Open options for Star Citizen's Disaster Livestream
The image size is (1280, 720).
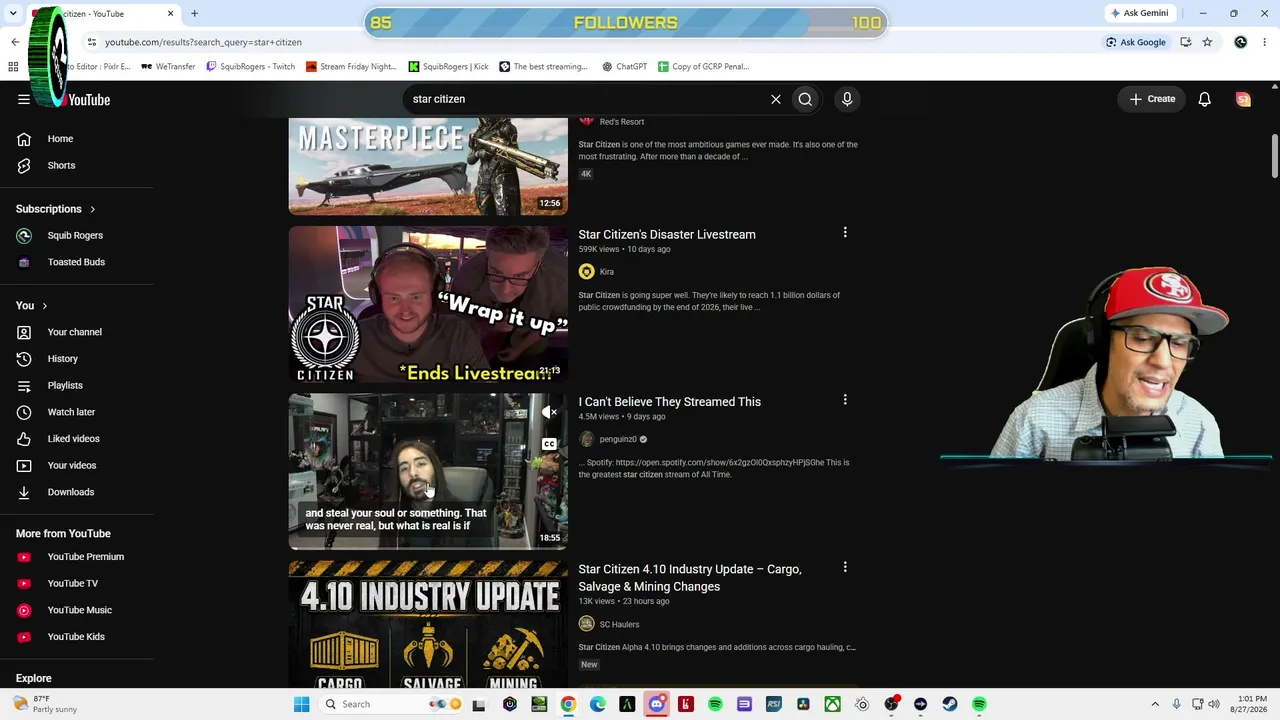point(845,233)
